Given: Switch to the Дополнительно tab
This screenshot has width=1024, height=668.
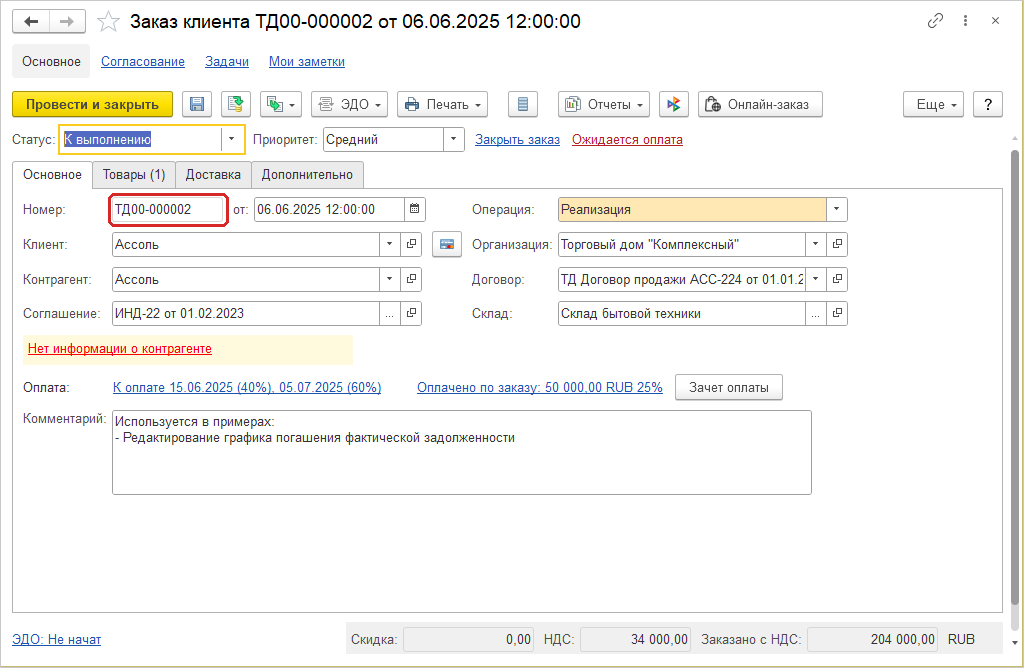Looking at the screenshot, I should [x=307, y=175].
